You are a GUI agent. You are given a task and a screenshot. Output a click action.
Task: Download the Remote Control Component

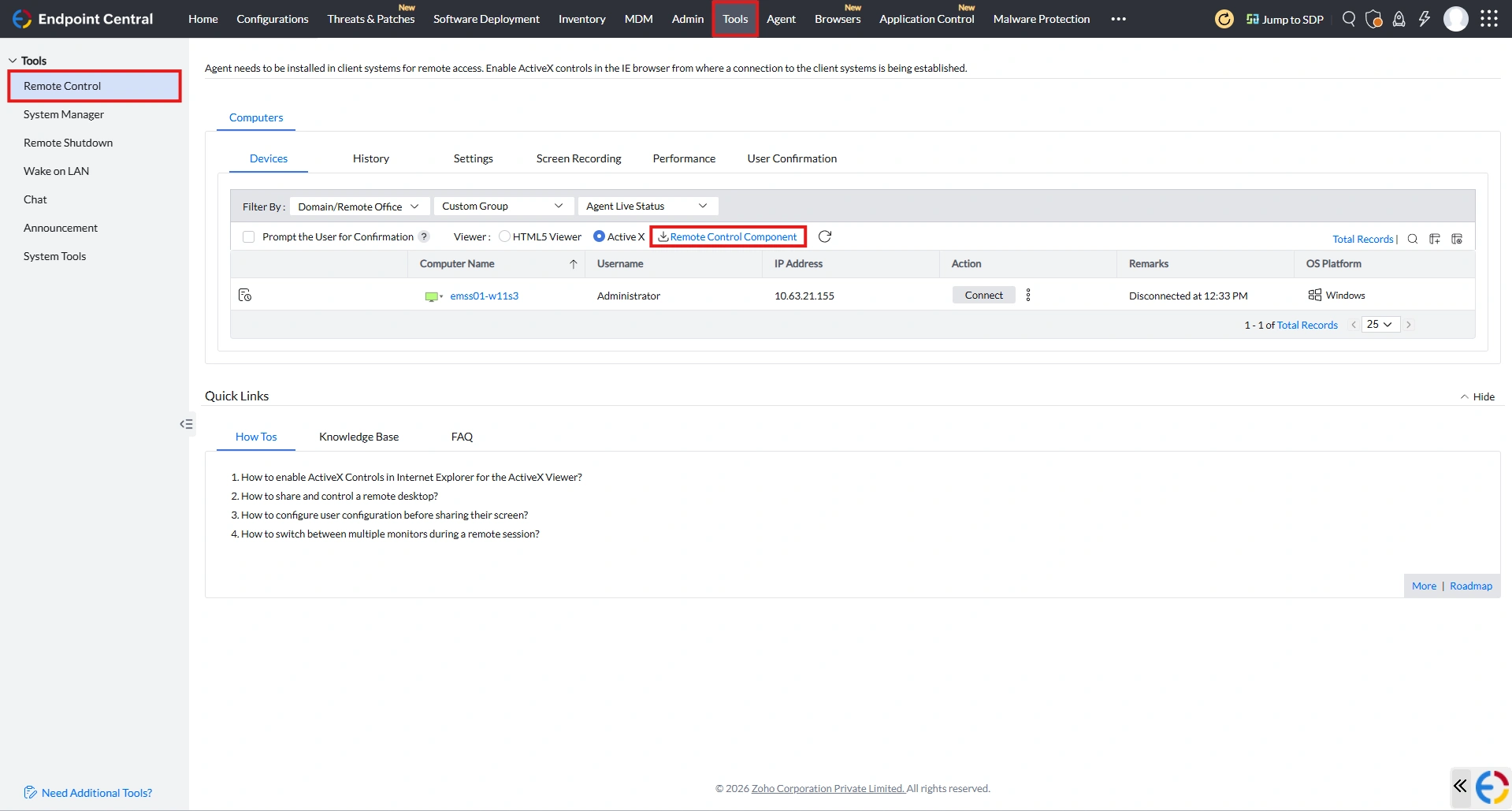point(728,236)
